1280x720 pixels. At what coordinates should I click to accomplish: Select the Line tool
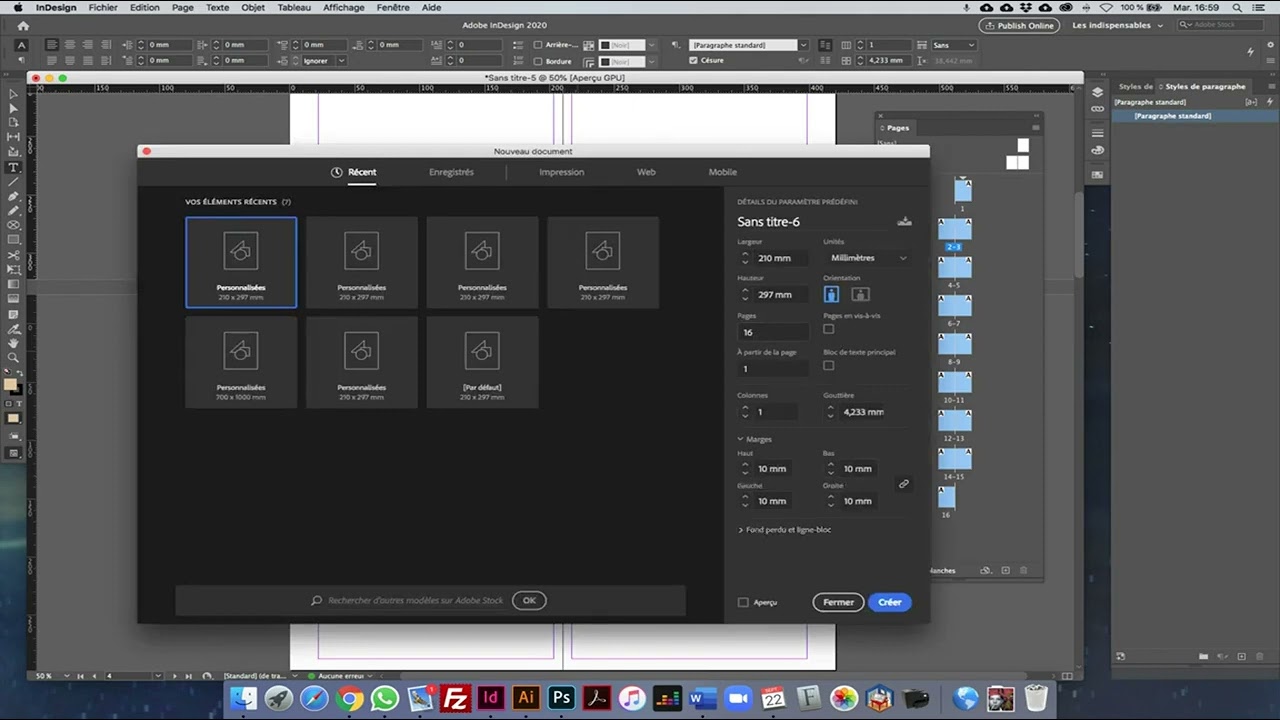(x=14, y=182)
